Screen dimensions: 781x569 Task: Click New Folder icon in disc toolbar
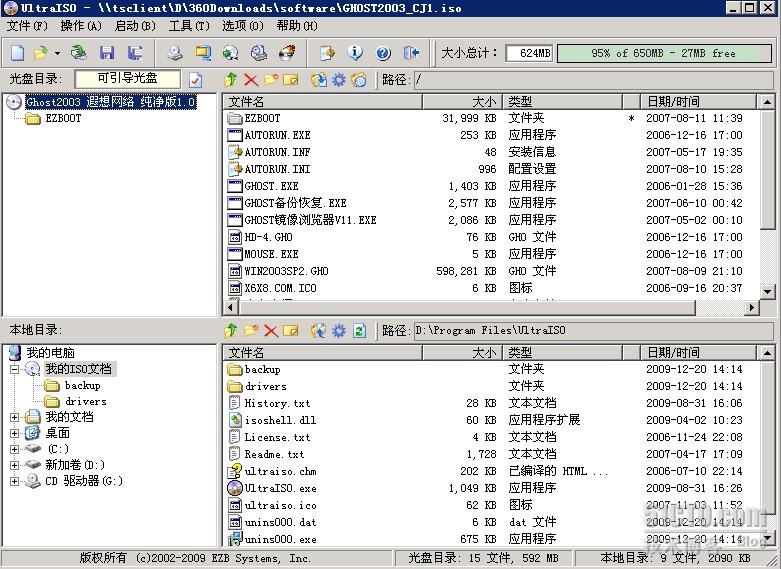click(270, 80)
